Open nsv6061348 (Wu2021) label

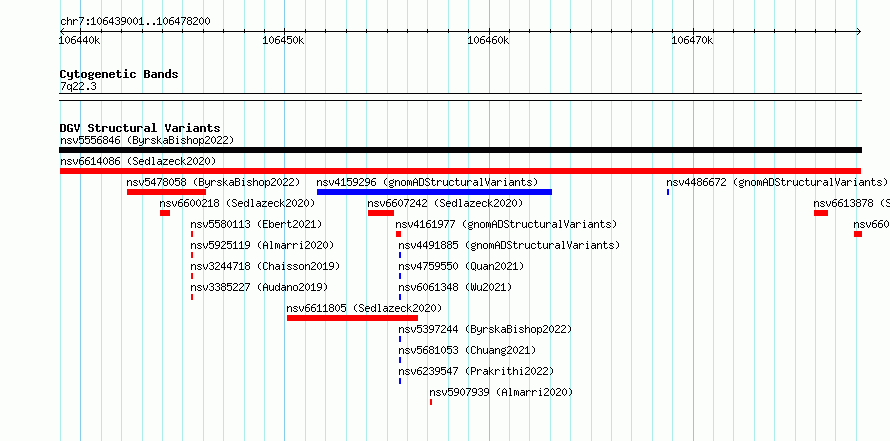(455, 287)
